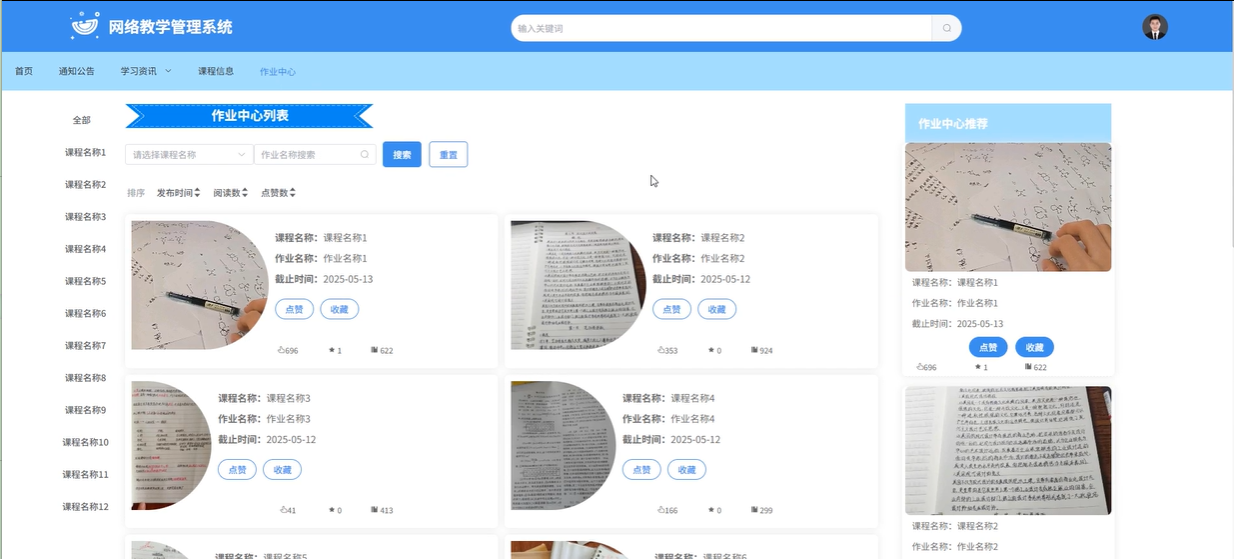Filter by 课程名称3 in the sidebar
The width and height of the screenshot is (1234, 559).
pos(86,216)
